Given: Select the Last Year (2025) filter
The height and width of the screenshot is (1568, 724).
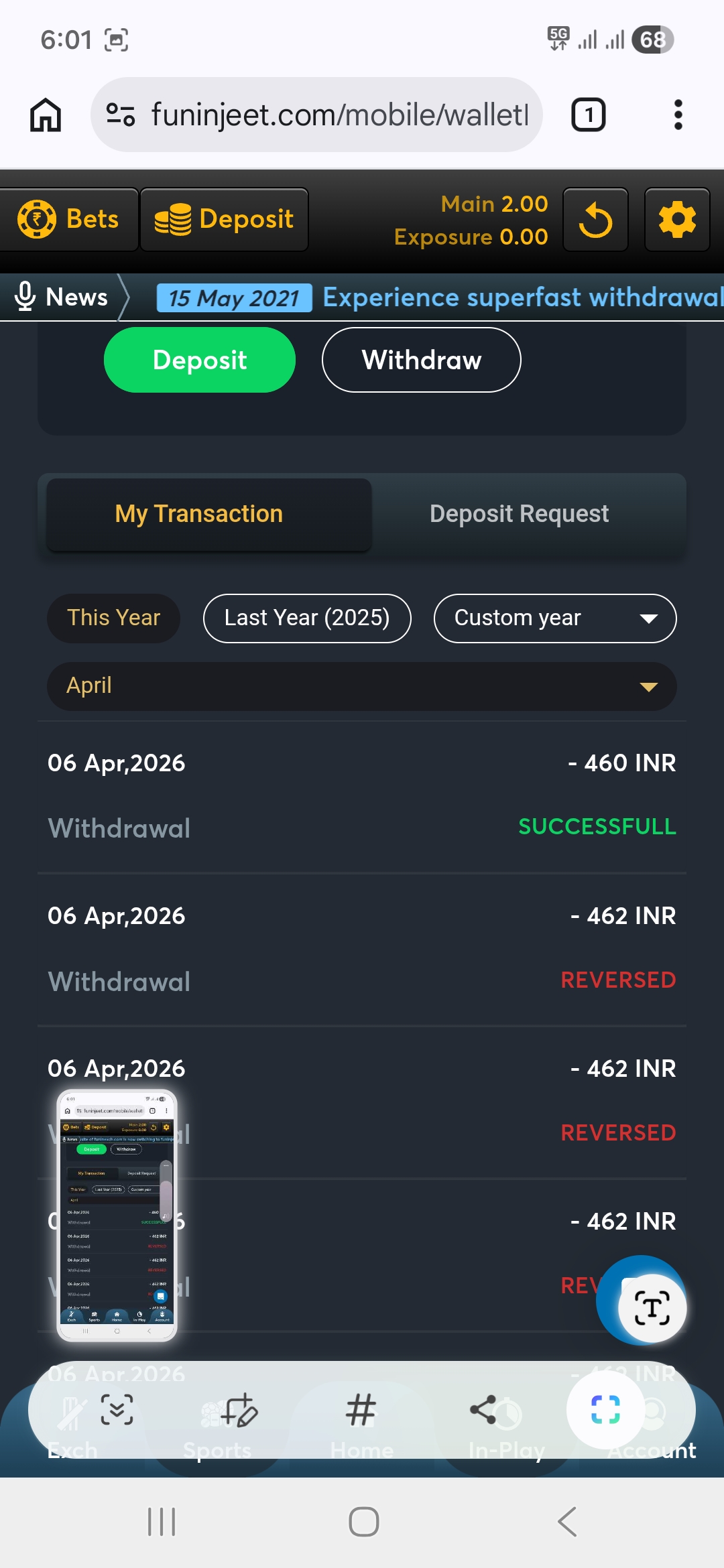Looking at the screenshot, I should click(x=307, y=618).
